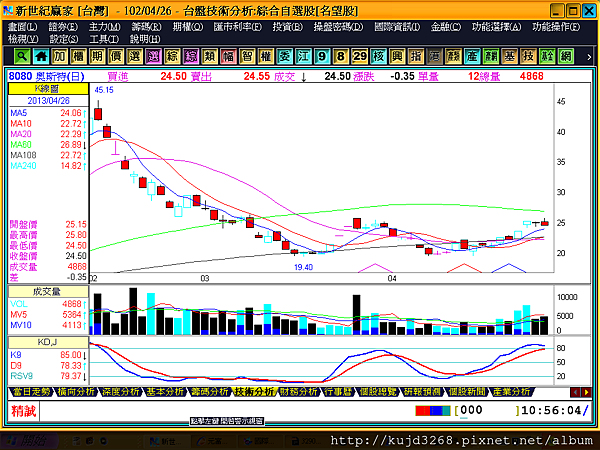Open the 功能選擇(A) menu
The image size is (600, 450).
(x=496, y=27)
